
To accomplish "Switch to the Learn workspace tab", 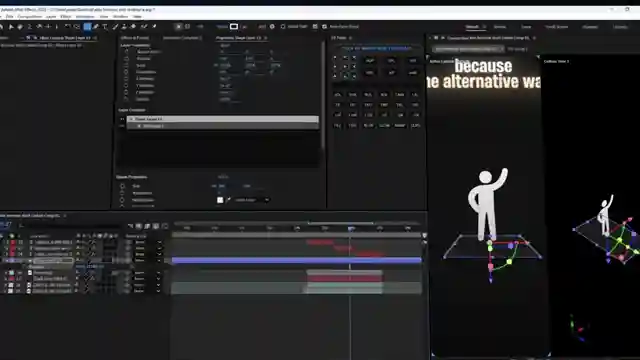I will (x=526, y=27).
